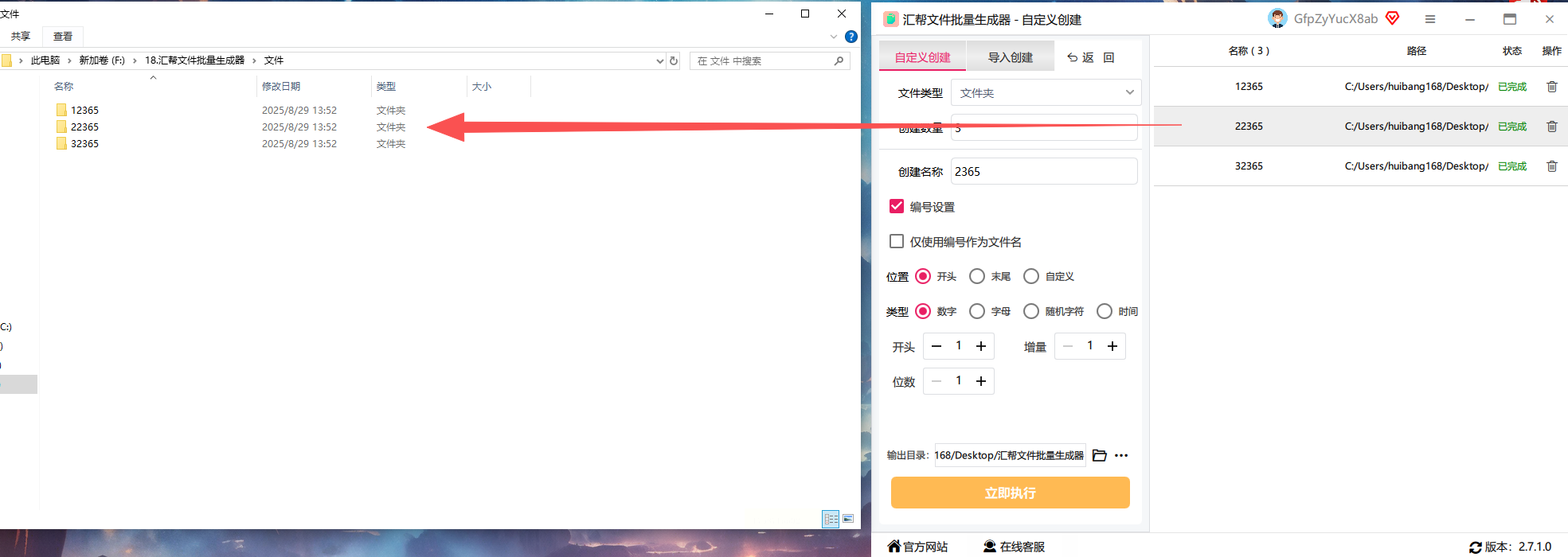Select the 末尾 position radio button

point(977,276)
